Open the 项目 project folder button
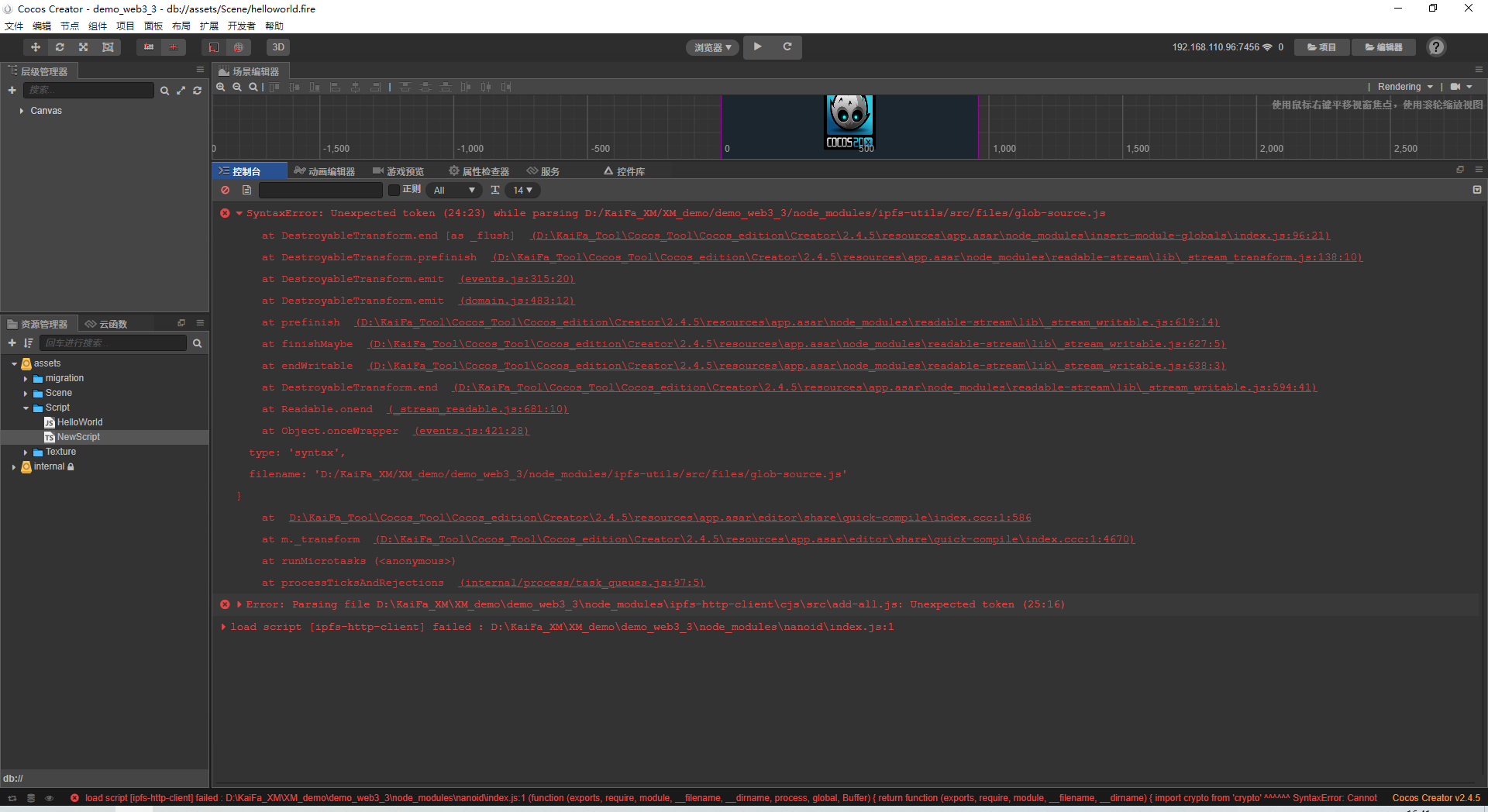1488x812 pixels. pyautogui.click(x=1322, y=47)
